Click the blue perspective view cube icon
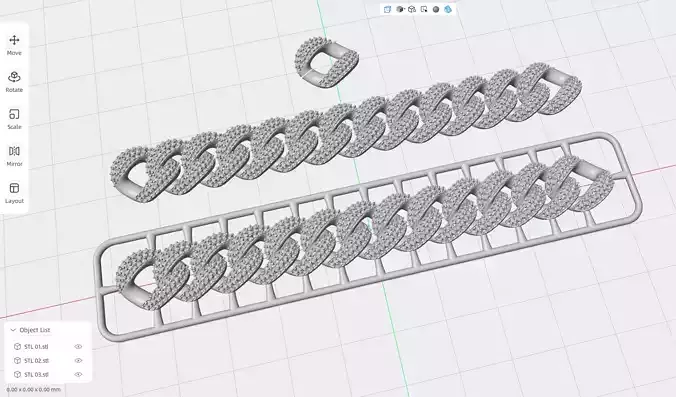This screenshot has width=676, height=397. point(387,9)
